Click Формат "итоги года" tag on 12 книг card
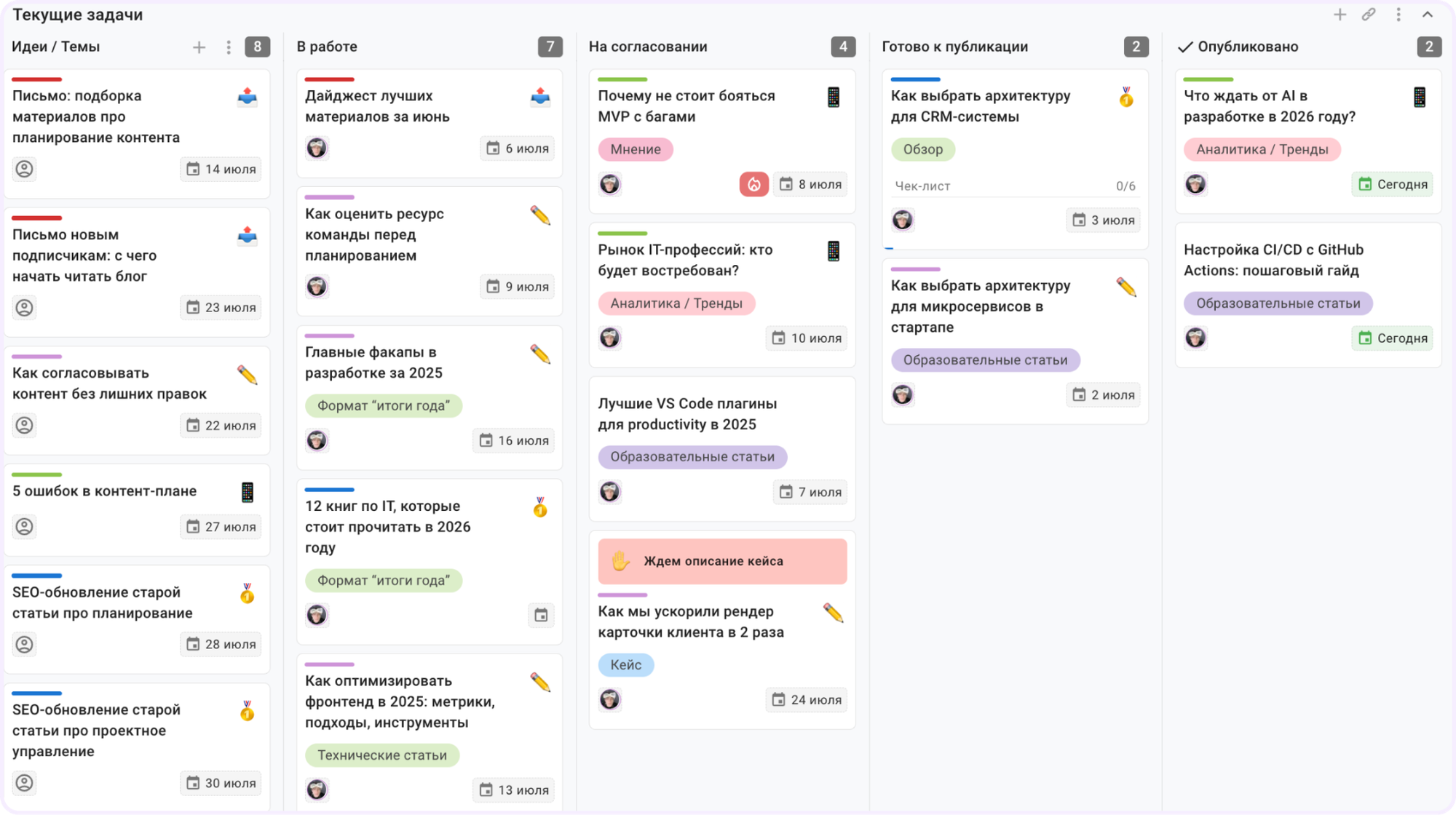The width and height of the screenshot is (1456, 815). click(384, 581)
